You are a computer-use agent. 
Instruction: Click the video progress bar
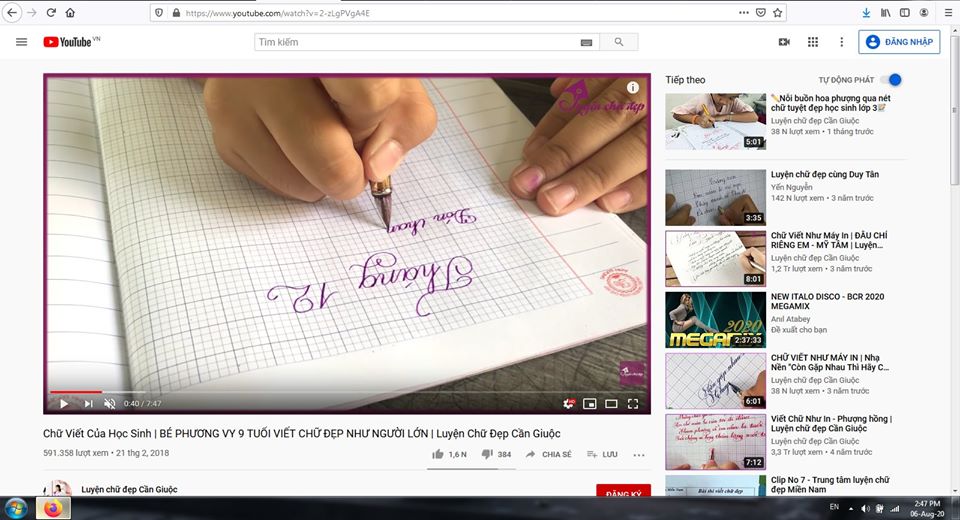300,392
